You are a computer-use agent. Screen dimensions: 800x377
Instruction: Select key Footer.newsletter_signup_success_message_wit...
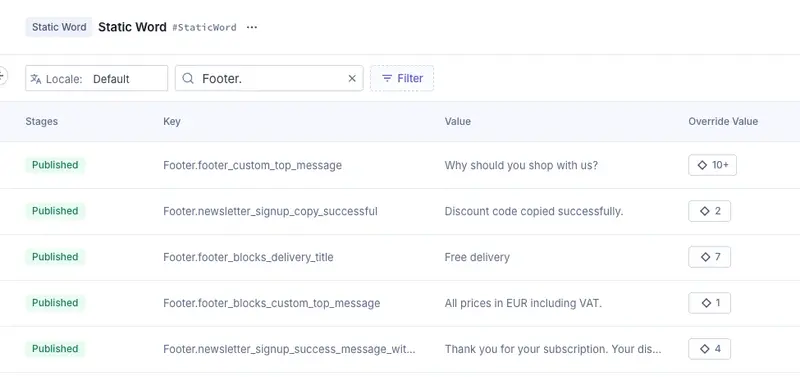click(289, 349)
